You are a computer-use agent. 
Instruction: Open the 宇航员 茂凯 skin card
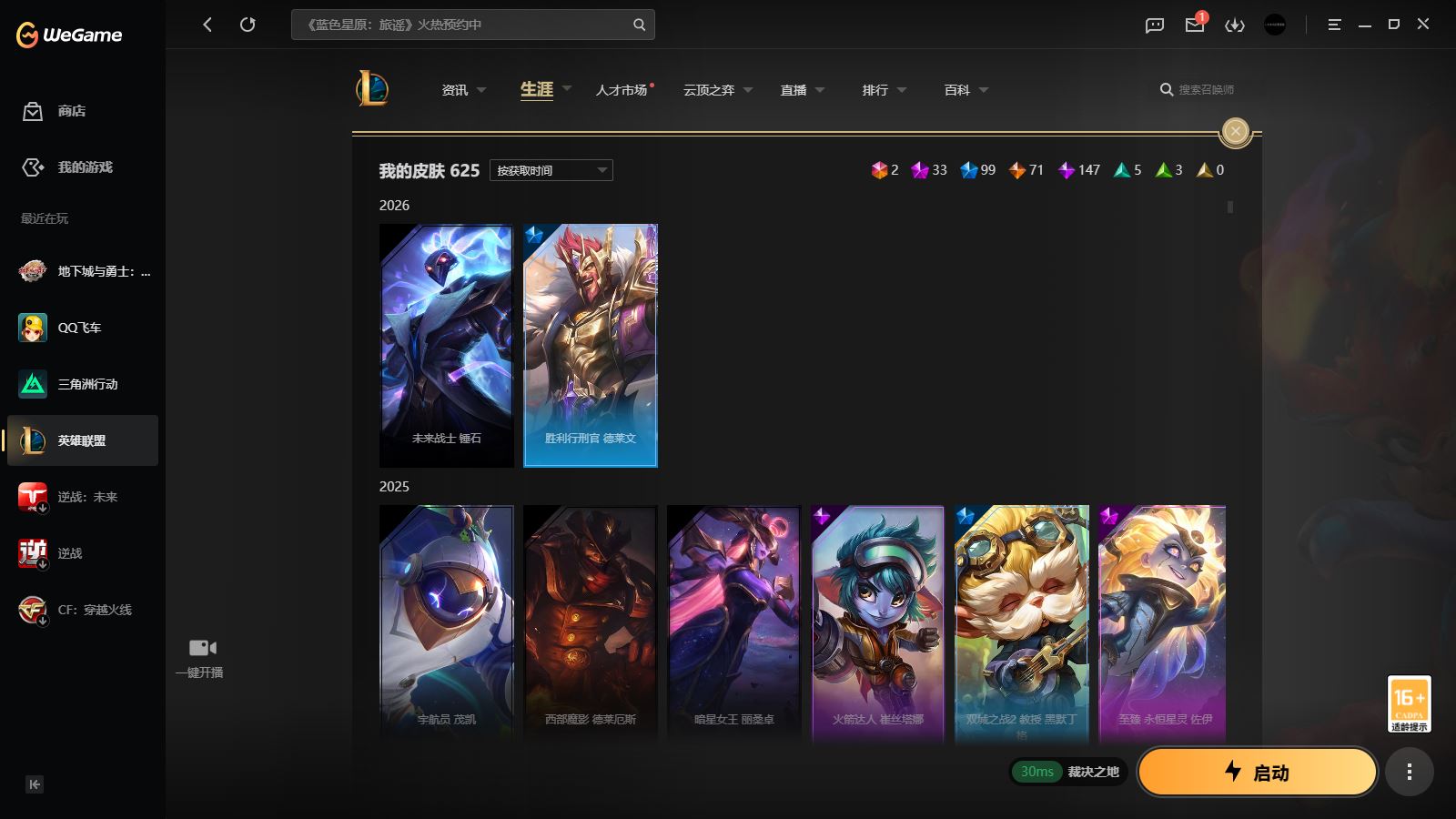[x=447, y=626]
